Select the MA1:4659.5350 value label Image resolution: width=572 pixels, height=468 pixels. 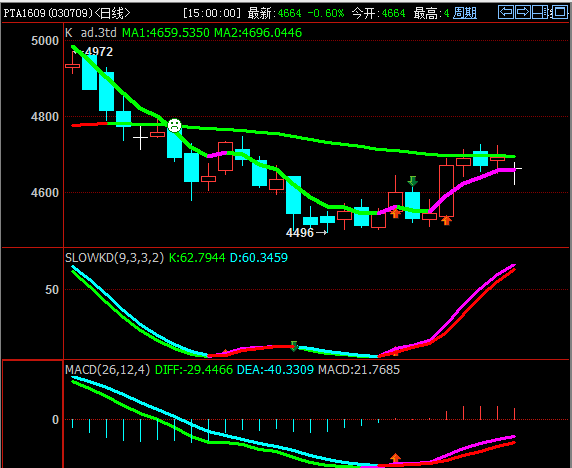point(166,33)
